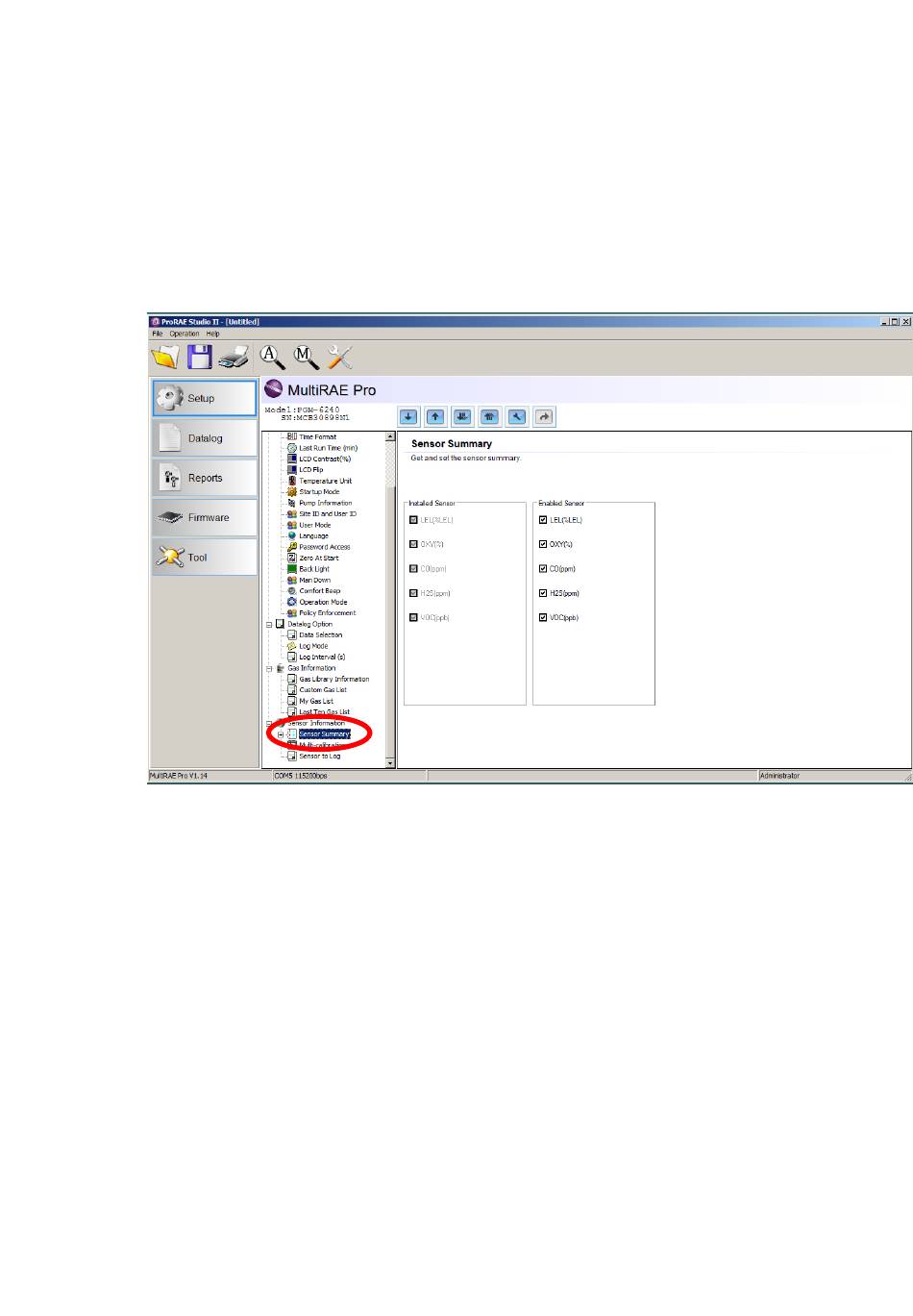Switch to the Datalog section
This screenshot has height=1316, width=913.
pyautogui.click(x=205, y=438)
